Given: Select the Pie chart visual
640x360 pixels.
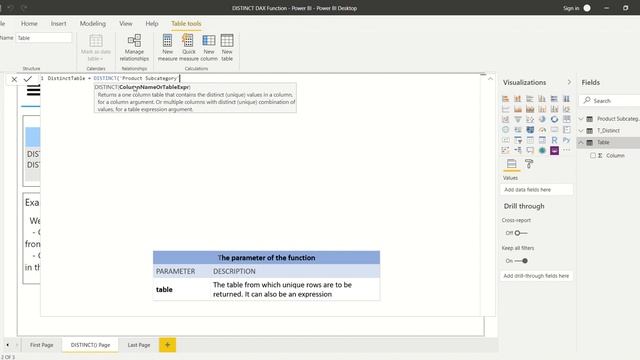Looking at the screenshot, I should 542,119.
